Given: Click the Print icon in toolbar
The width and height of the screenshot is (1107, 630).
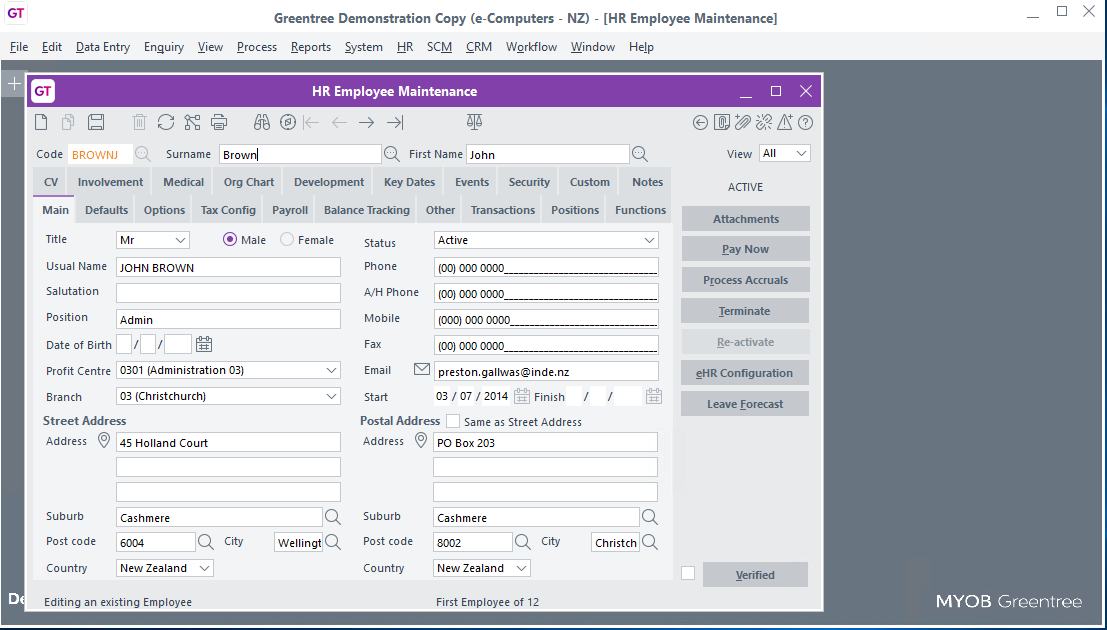Looking at the screenshot, I should coord(220,122).
